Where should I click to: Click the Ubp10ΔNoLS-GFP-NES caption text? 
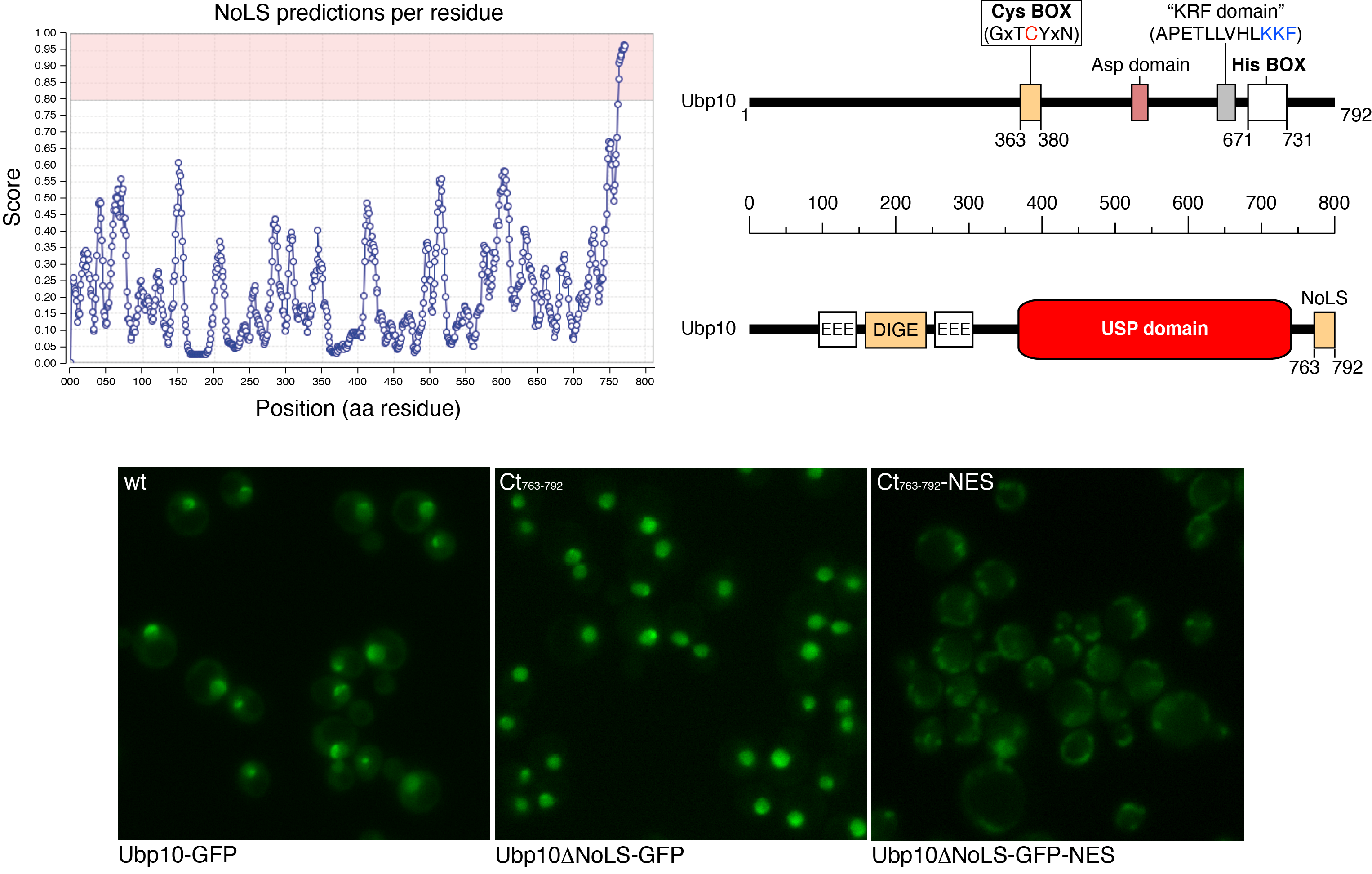click(993, 855)
